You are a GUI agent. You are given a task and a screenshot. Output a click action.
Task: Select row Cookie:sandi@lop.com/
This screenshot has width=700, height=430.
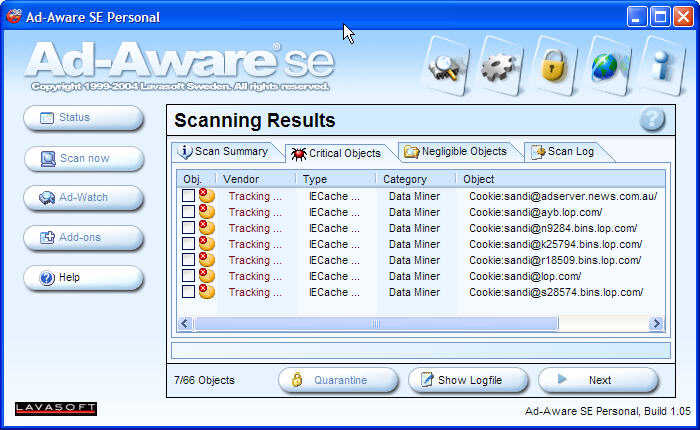[x=421, y=276]
